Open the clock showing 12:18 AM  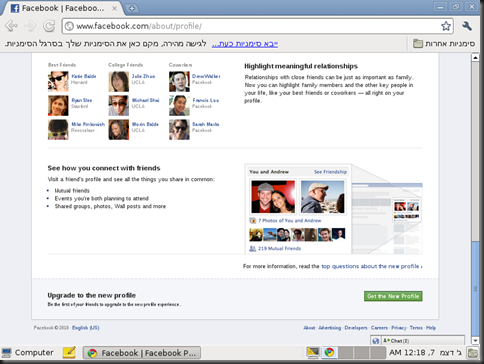pyautogui.click(x=426, y=352)
